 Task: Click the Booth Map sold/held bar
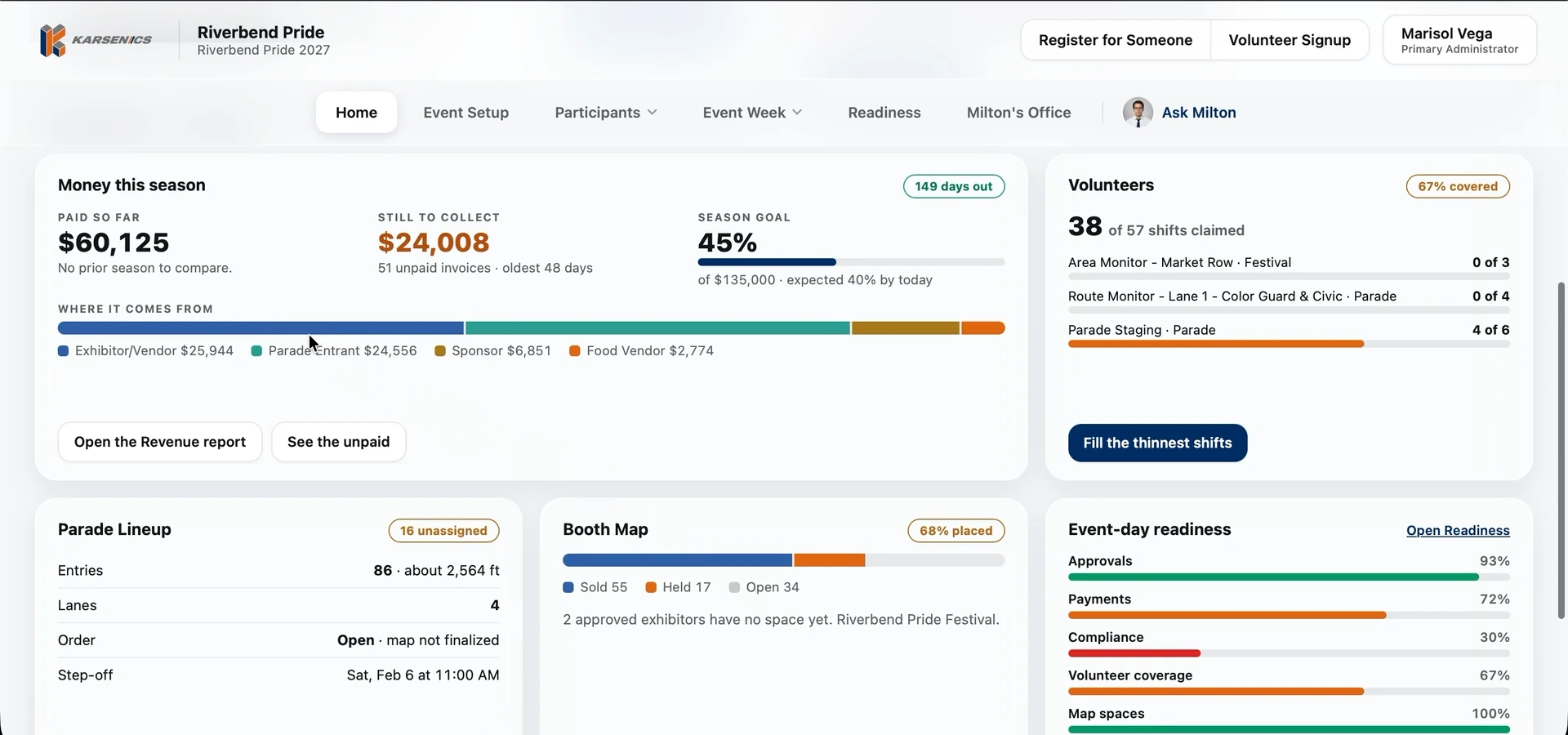point(783,560)
